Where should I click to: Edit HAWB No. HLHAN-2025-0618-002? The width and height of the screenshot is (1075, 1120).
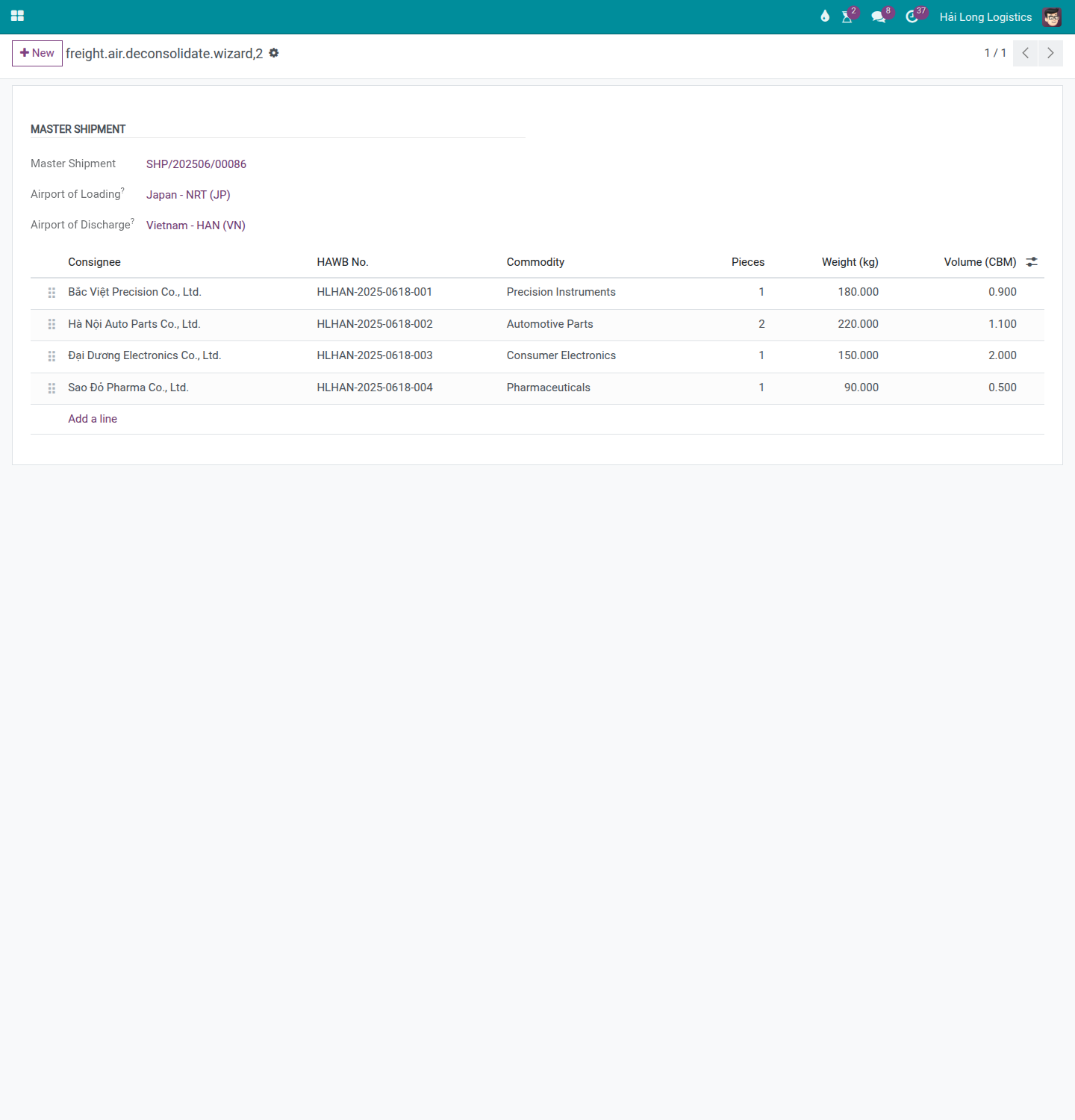(375, 324)
